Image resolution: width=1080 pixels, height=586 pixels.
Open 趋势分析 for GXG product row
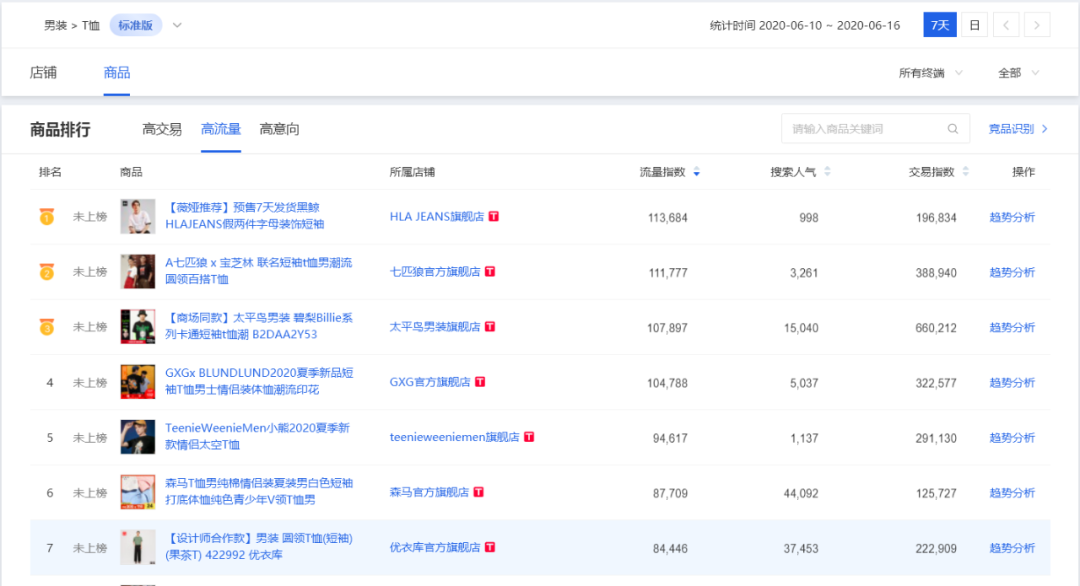point(1012,382)
